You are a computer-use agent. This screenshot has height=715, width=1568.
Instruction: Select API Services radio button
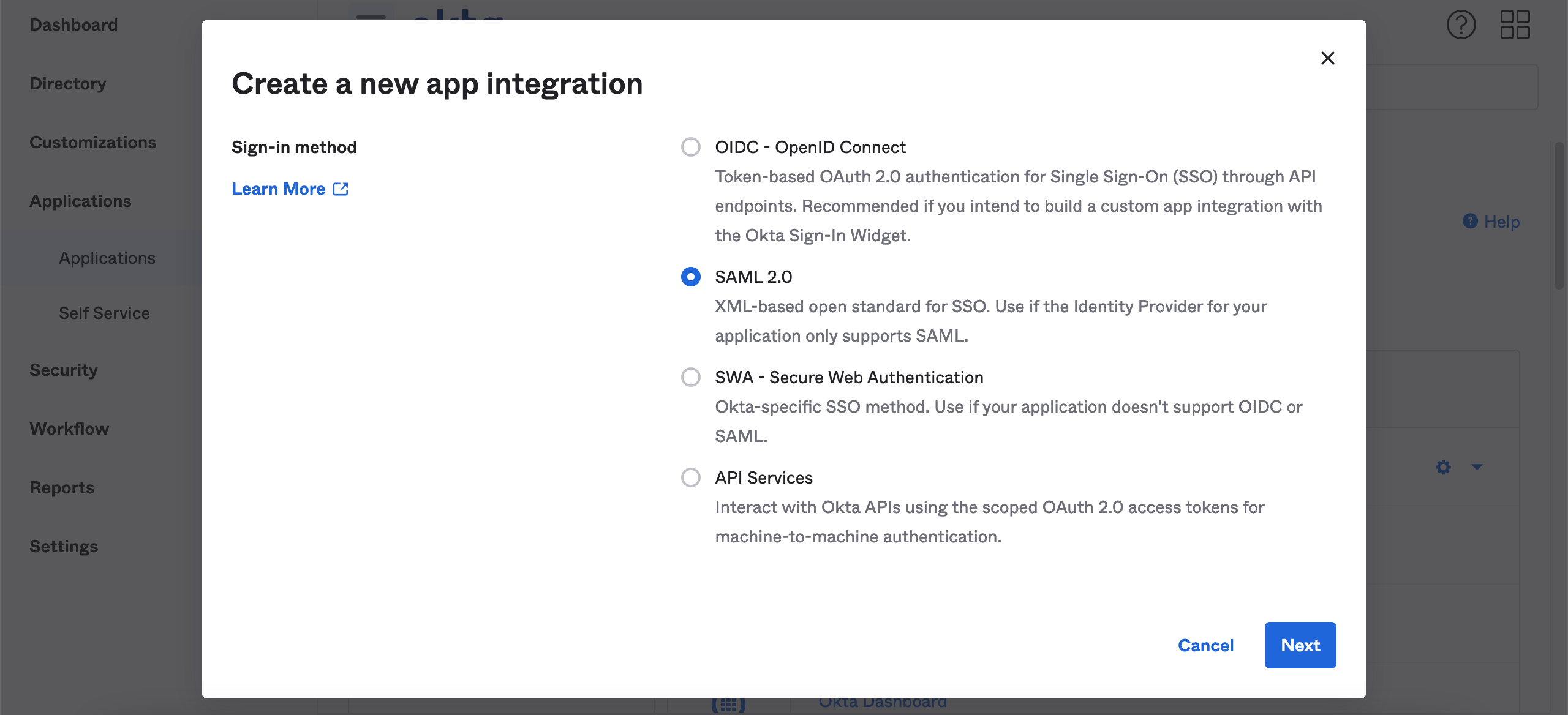tap(691, 477)
